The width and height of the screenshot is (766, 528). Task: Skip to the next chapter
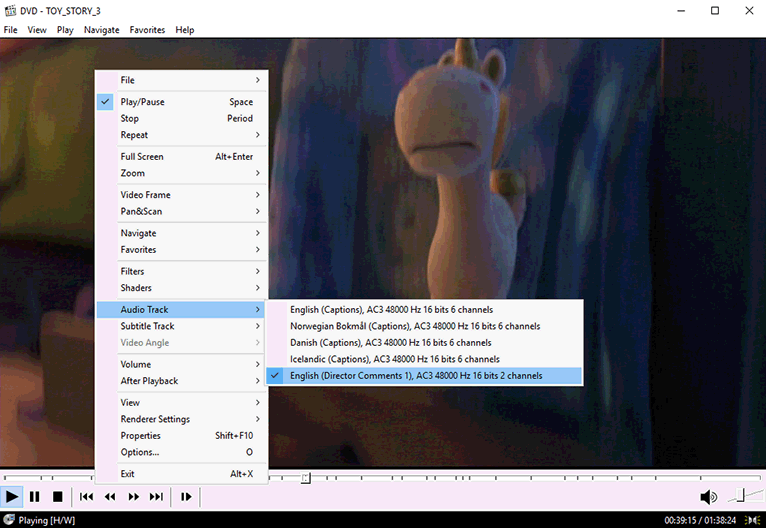(x=156, y=497)
